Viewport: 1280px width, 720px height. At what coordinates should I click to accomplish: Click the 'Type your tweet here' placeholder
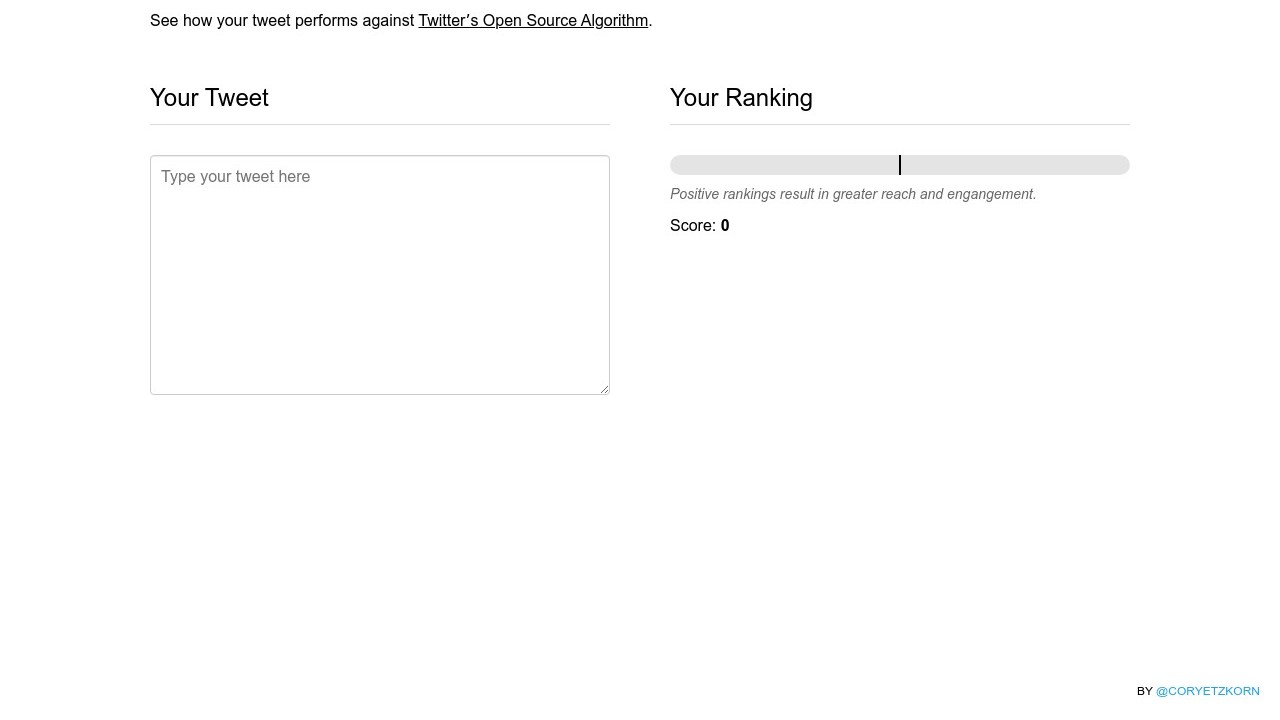click(x=236, y=177)
